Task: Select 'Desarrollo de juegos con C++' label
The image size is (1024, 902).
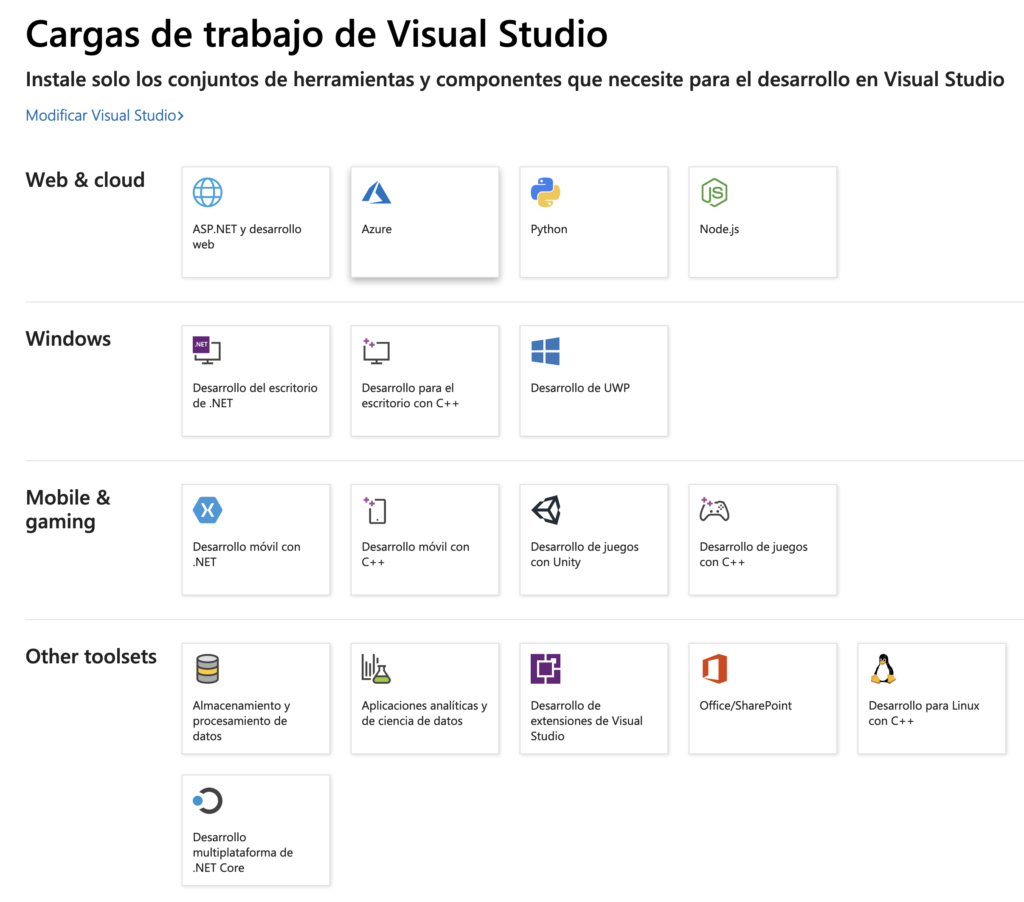Action: [x=754, y=554]
